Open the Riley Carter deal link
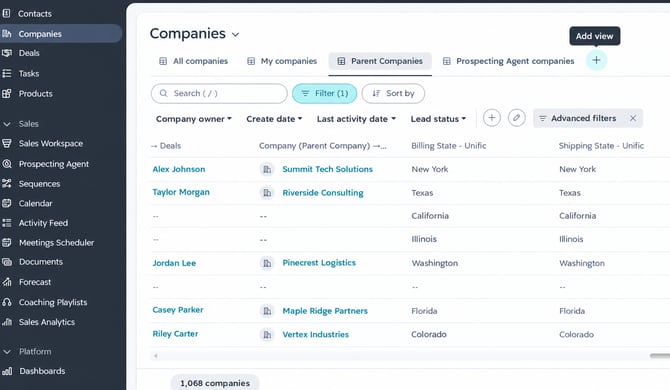This screenshot has height=390, width=670. (x=175, y=334)
